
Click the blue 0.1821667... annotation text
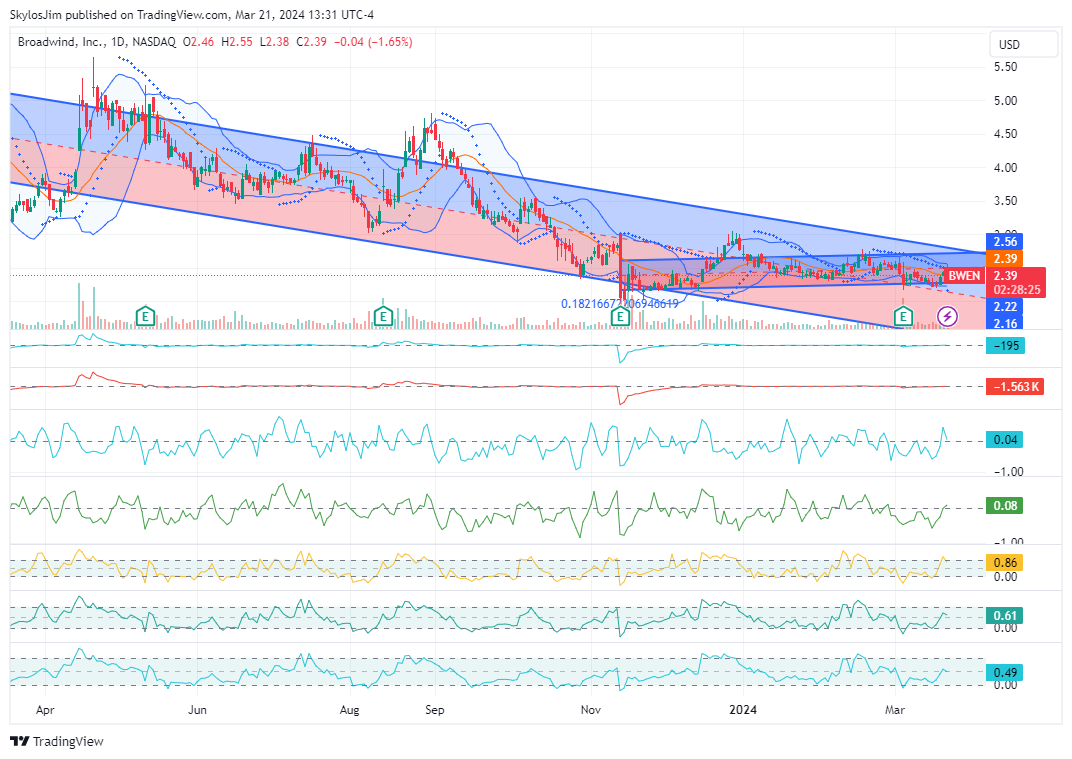coord(619,303)
